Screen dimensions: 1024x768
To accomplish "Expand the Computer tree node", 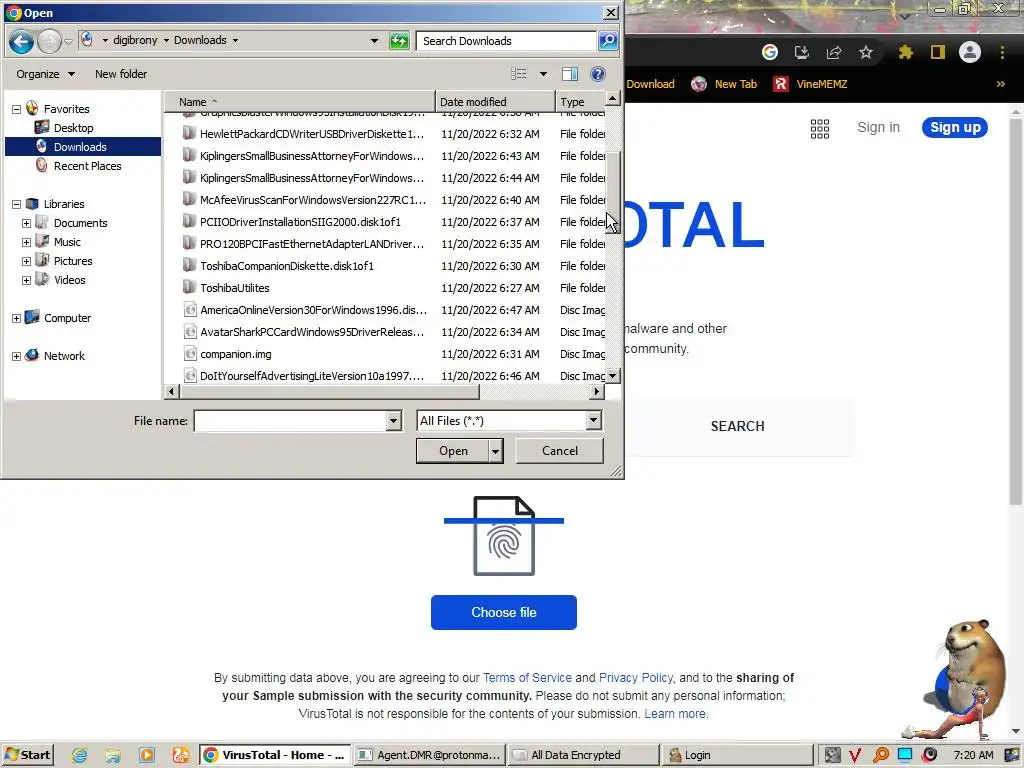I will click(x=16, y=319).
